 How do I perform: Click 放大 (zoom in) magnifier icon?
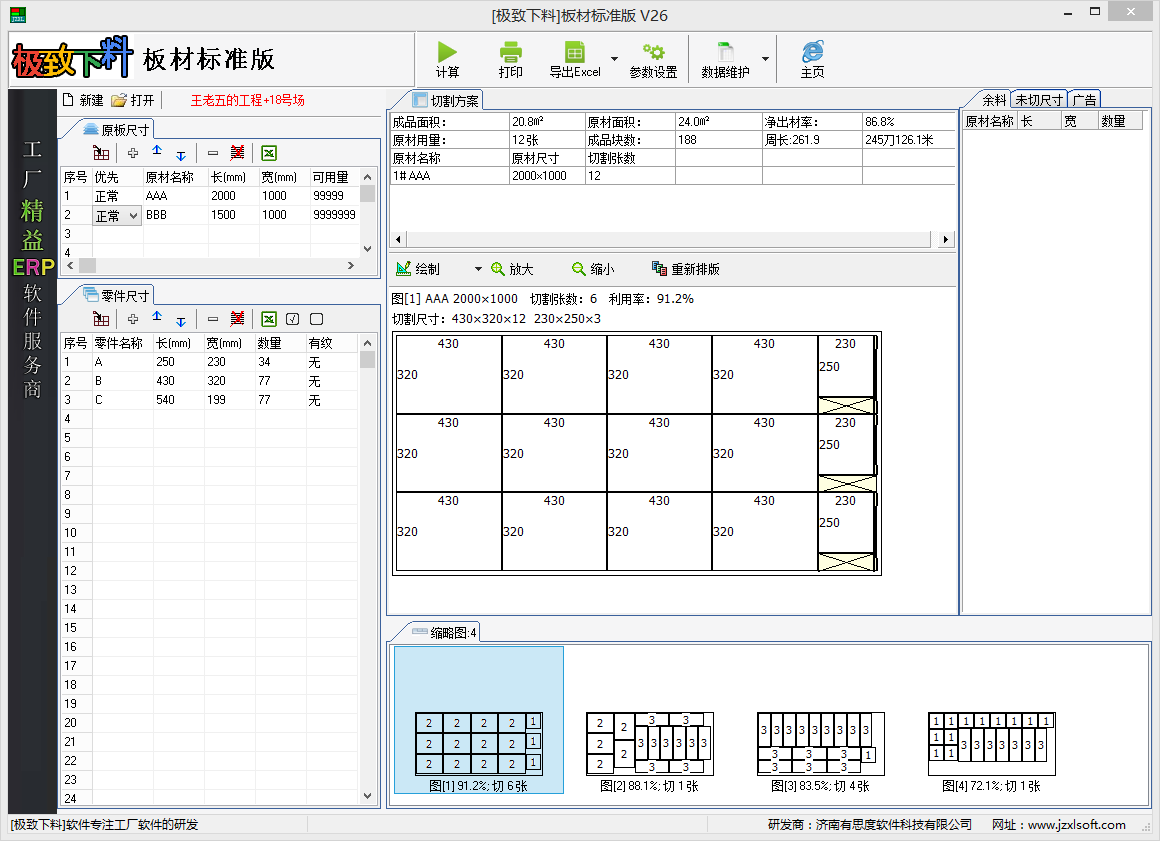click(x=498, y=269)
